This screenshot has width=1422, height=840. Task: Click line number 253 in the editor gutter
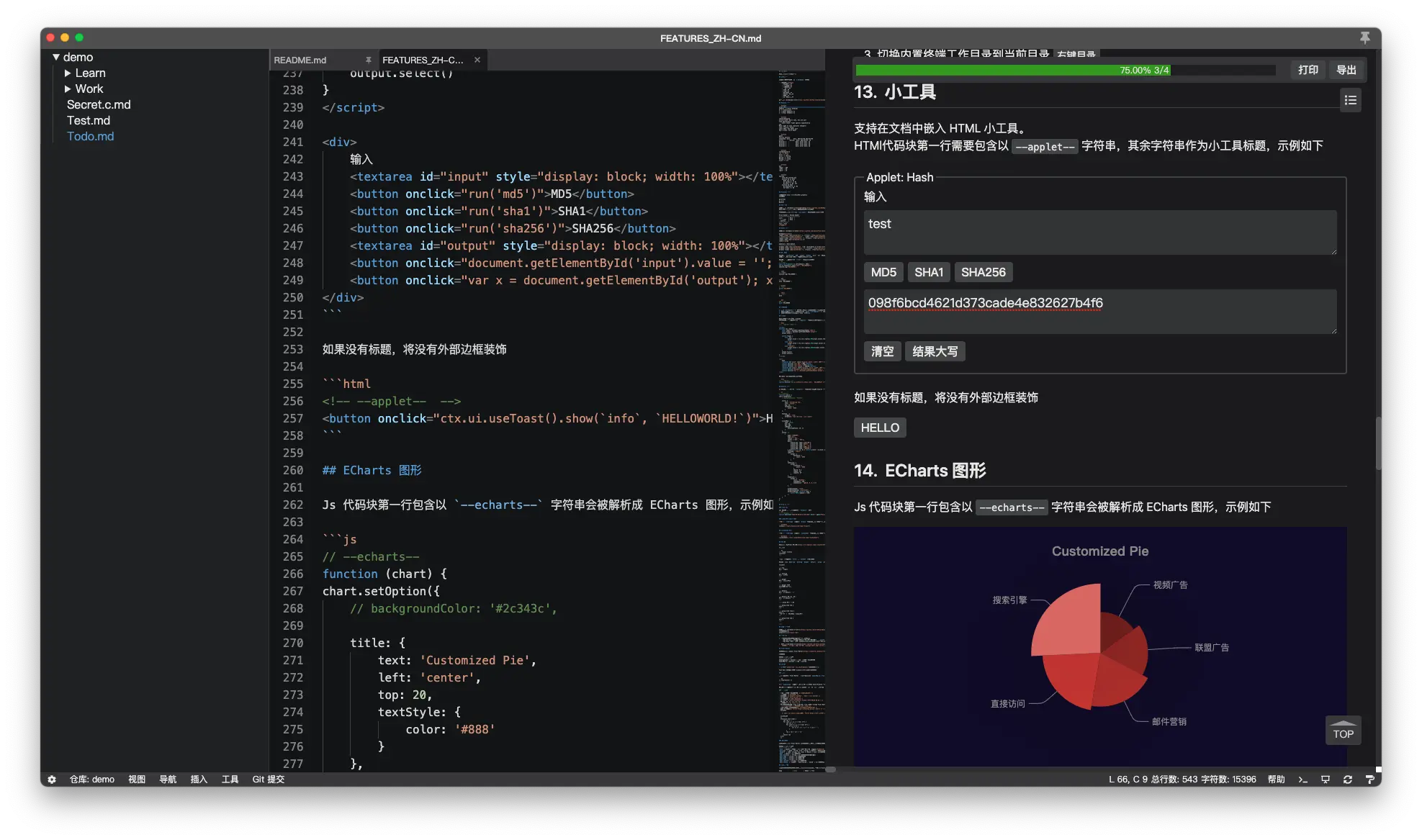[x=293, y=349]
